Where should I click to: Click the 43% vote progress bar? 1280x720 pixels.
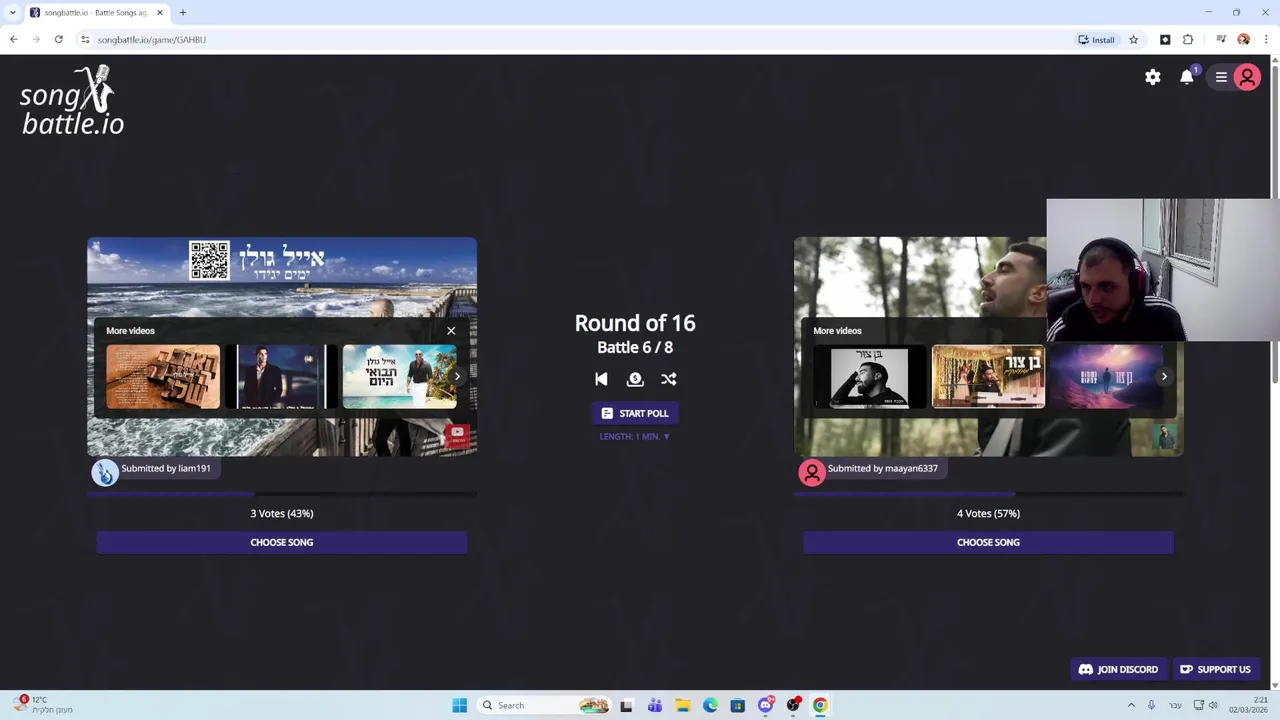click(x=282, y=494)
